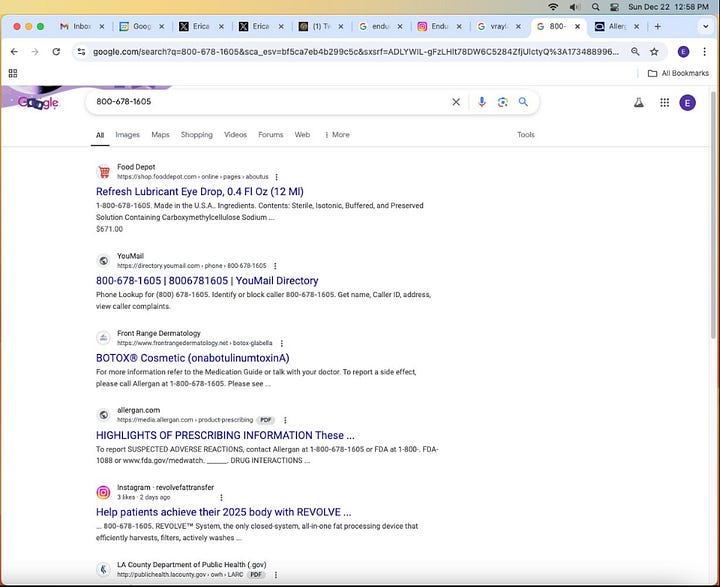Open options for LA County Public Health result
The width and height of the screenshot is (720, 587).
point(276,575)
